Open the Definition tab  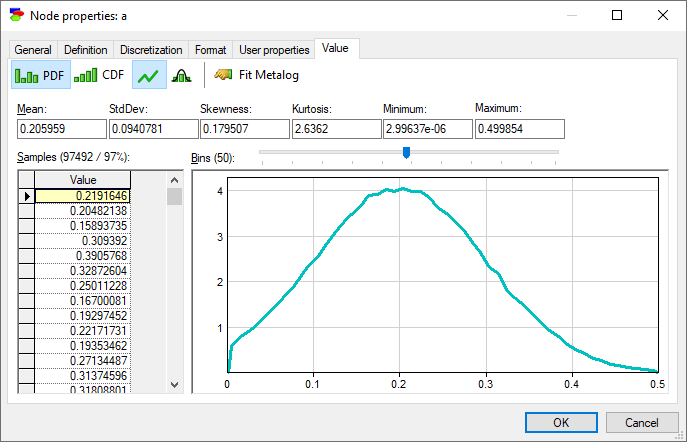(85, 50)
